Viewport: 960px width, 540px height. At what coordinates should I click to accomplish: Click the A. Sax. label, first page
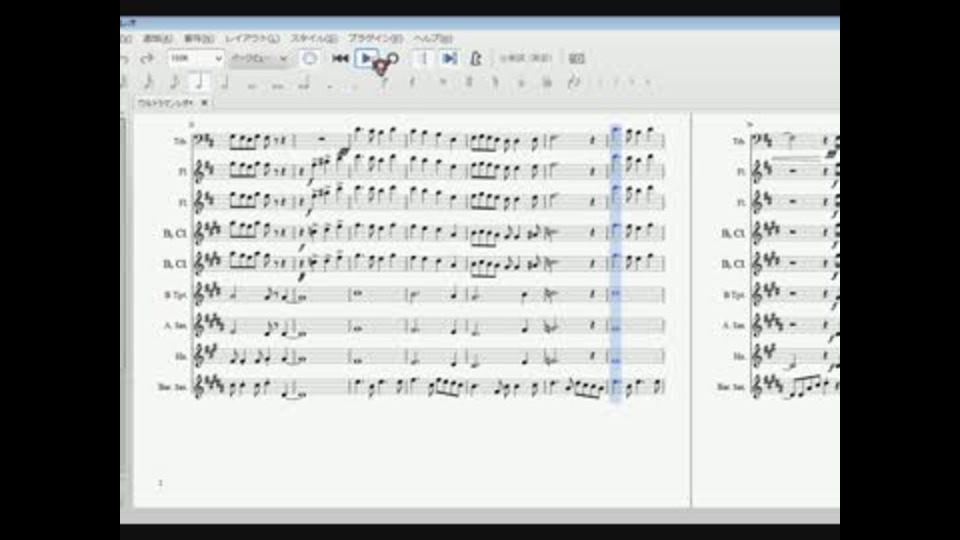point(175,326)
